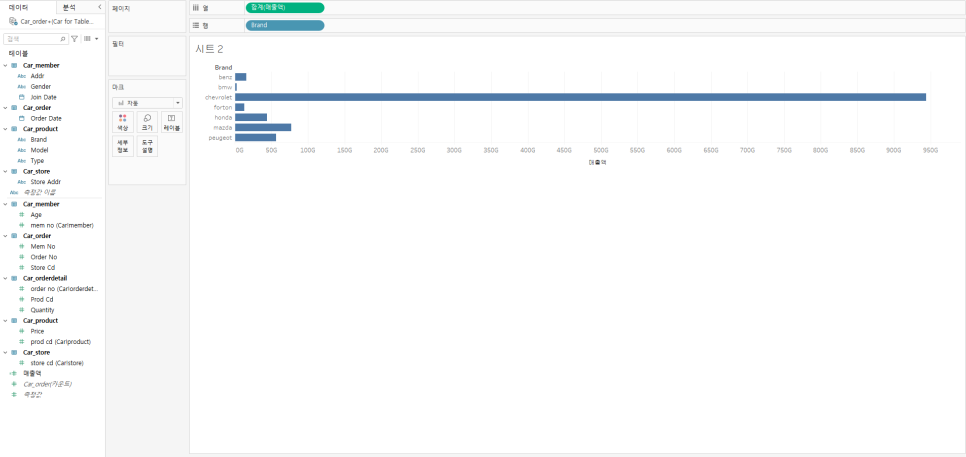This screenshot has height=457, width=966.
Task: Click the number icon beside Car_order(카운트)
Action: coord(14,384)
